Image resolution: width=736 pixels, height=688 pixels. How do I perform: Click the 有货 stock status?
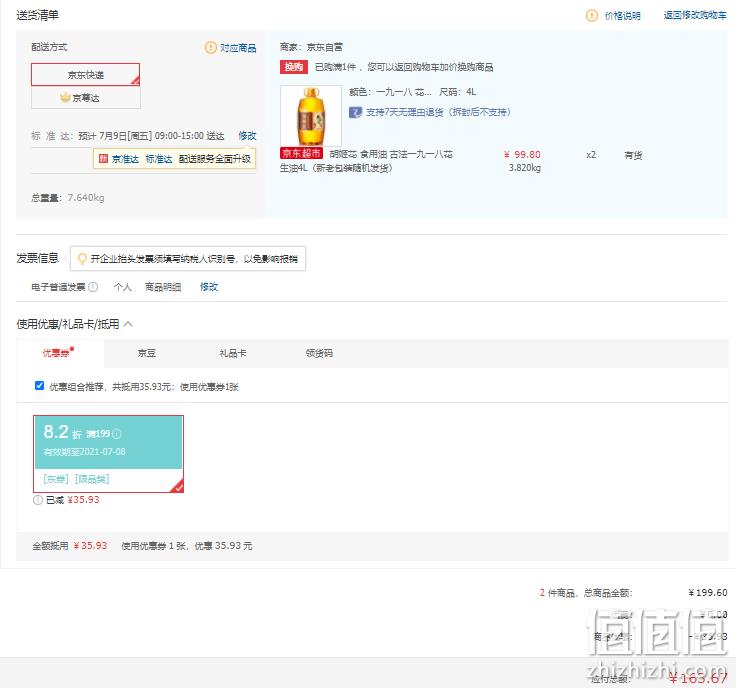[633, 155]
